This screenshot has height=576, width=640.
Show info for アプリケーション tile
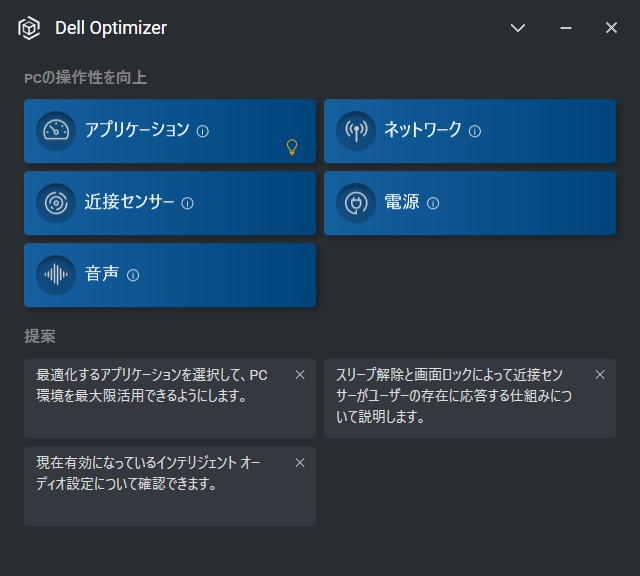tap(203, 131)
